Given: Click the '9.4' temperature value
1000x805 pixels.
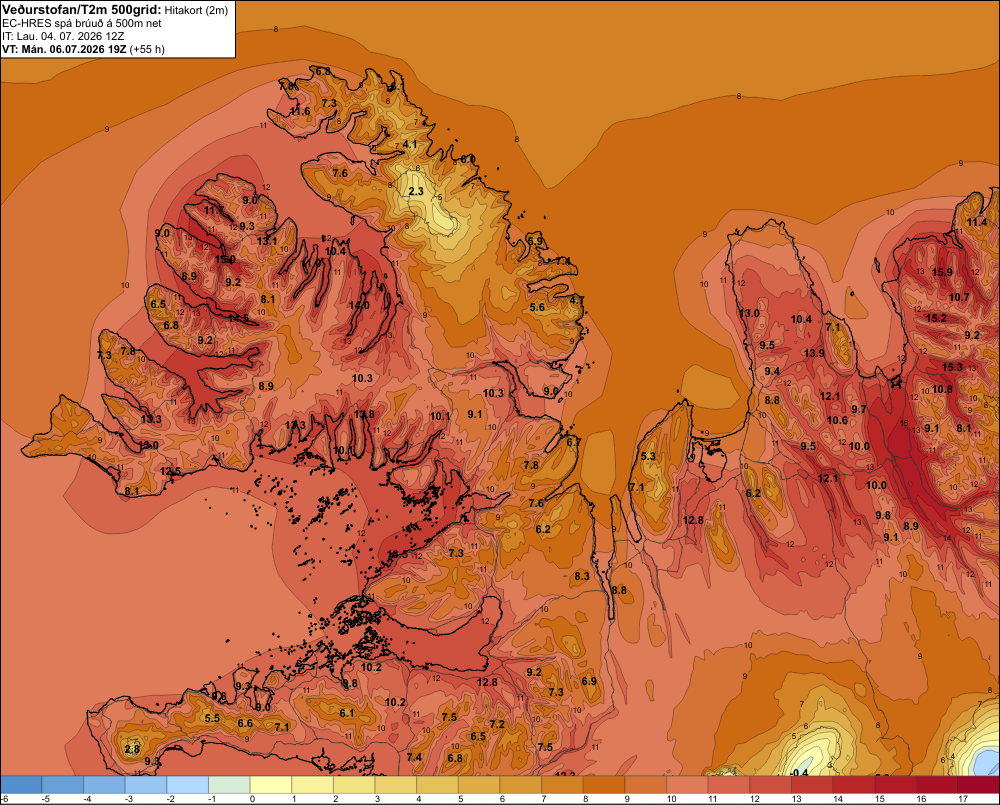Looking at the screenshot, I should tap(772, 371).
